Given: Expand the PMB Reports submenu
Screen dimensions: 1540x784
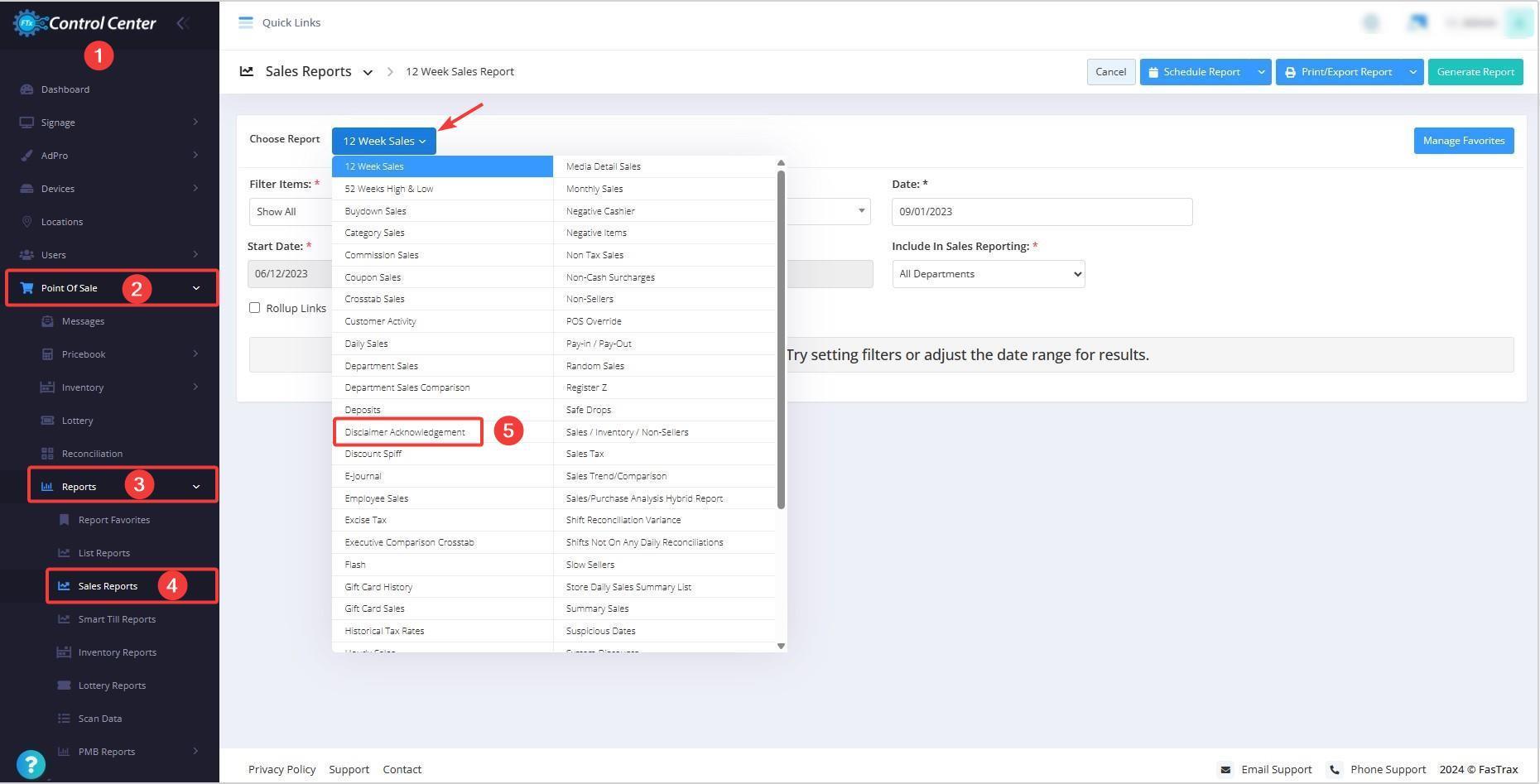Looking at the screenshot, I should (x=195, y=752).
